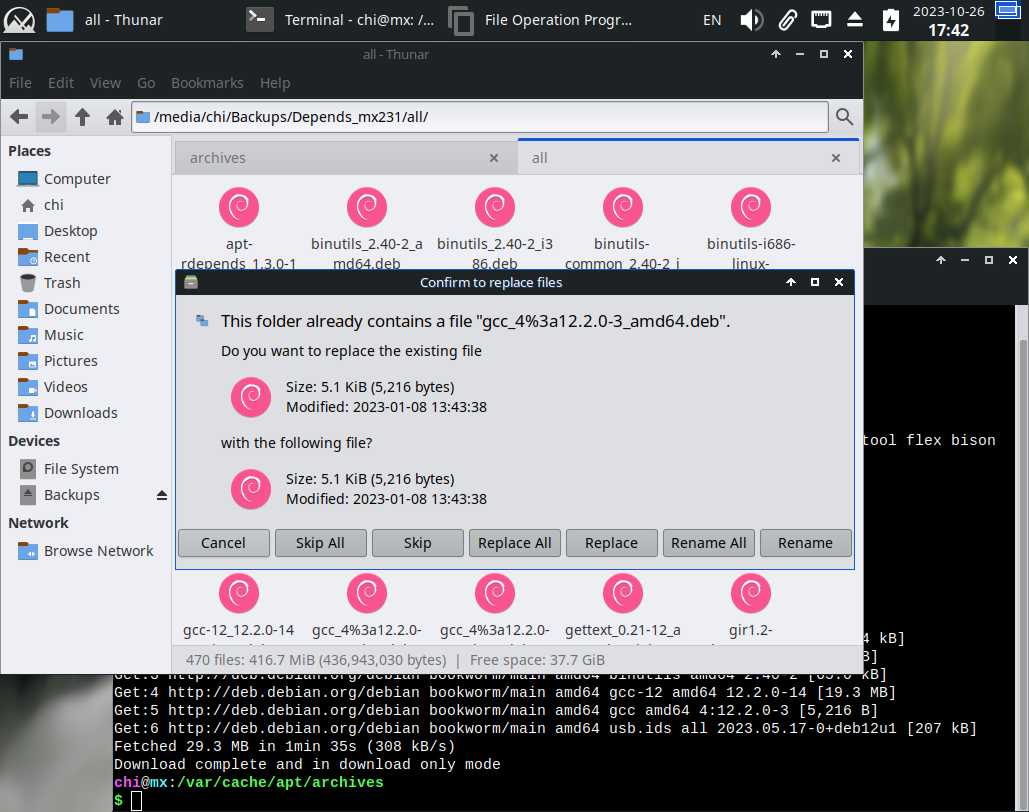Go up to parent folder

click(x=83, y=117)
